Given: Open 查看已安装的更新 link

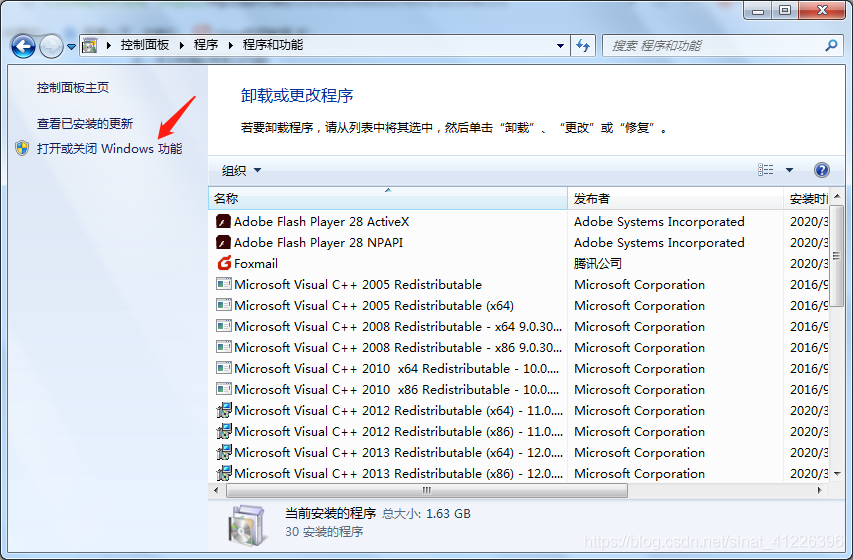Looking at the screenshot, I should point(85,124).
